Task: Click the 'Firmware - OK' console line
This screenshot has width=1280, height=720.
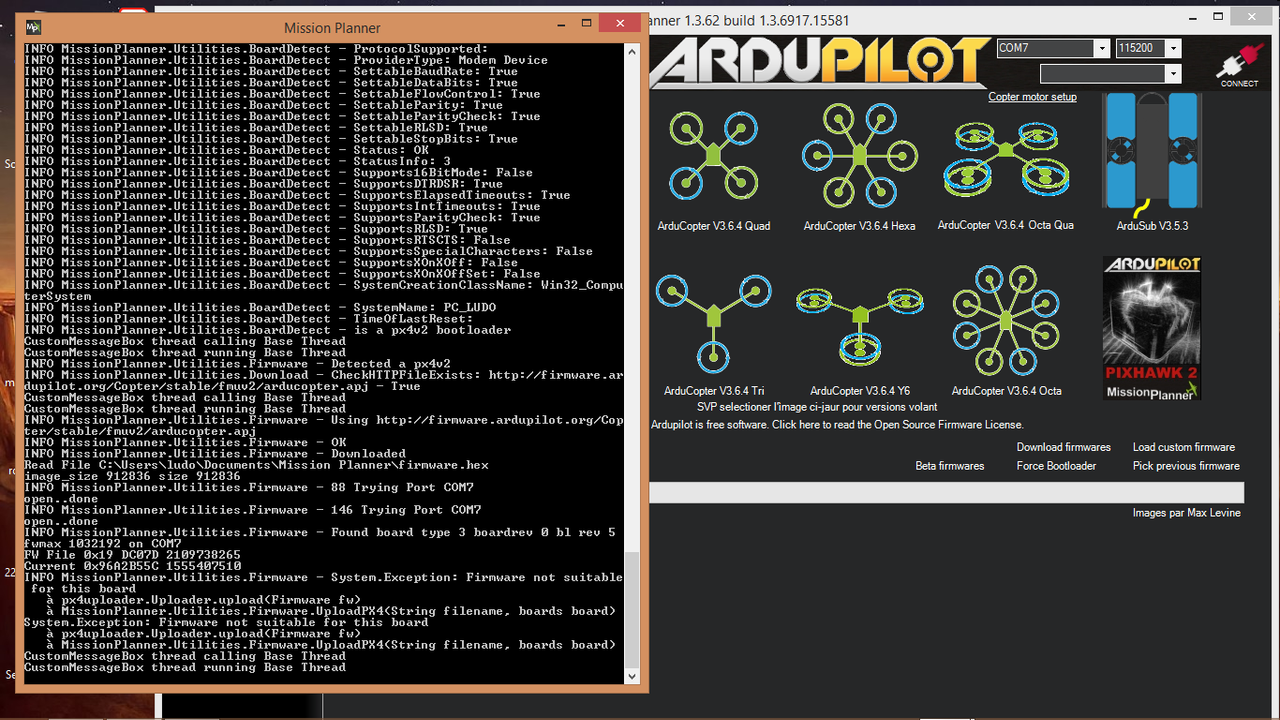Action: coord(185,443)
